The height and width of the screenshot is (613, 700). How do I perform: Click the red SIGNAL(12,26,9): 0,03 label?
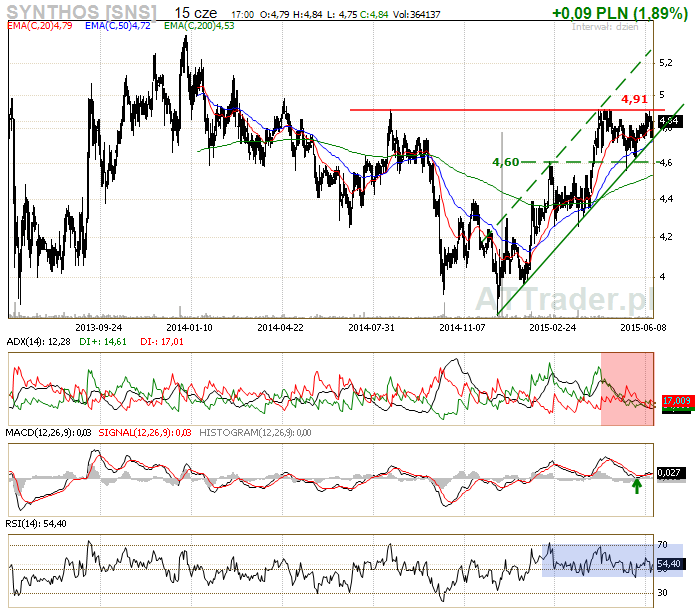(x=145, y=433)
